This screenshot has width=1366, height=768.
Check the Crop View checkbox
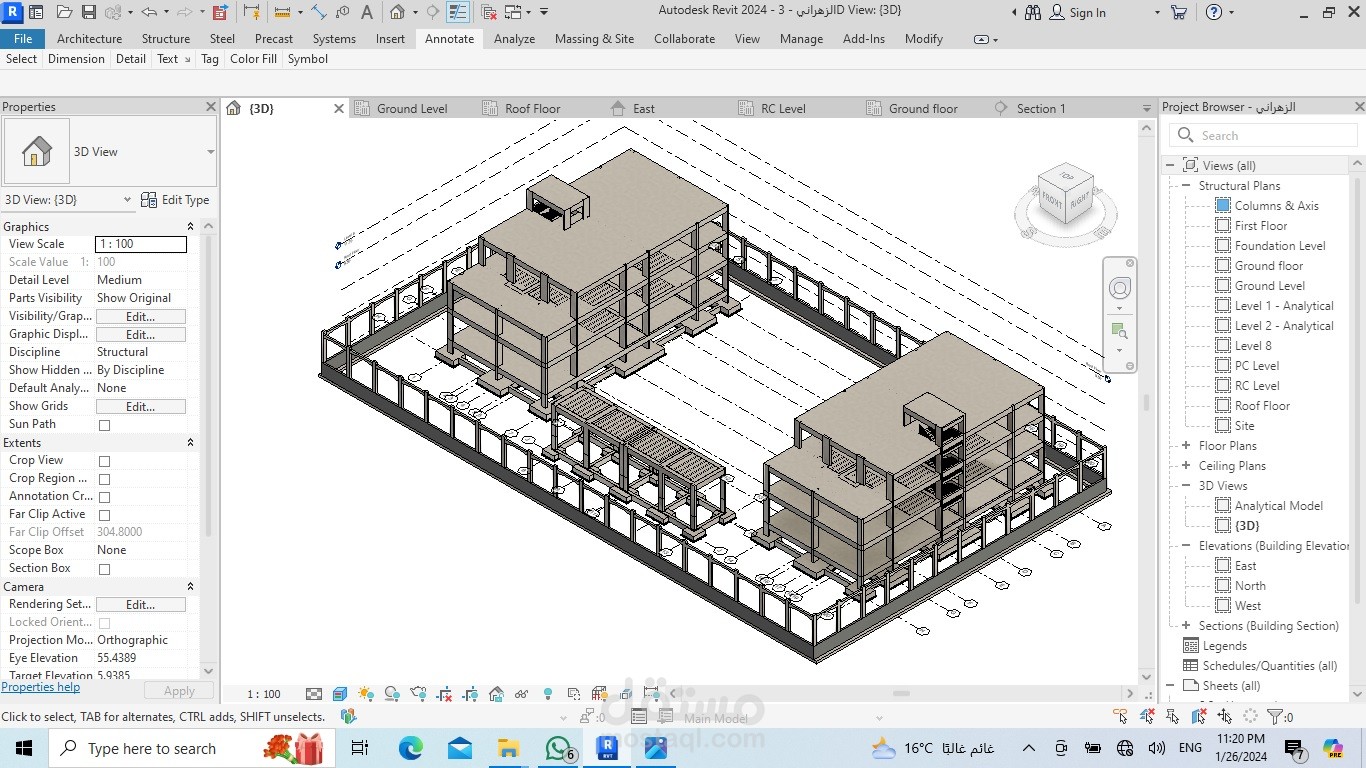pos(104,461)
